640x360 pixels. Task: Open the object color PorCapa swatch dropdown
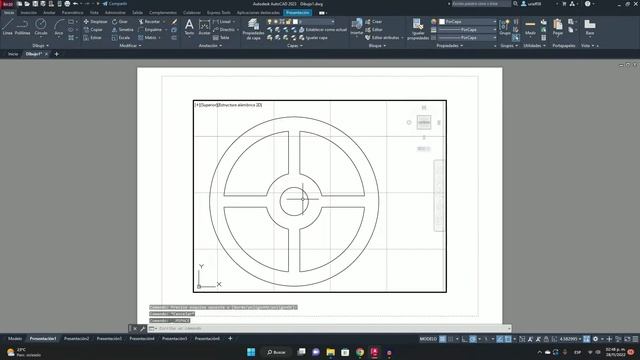467,22
